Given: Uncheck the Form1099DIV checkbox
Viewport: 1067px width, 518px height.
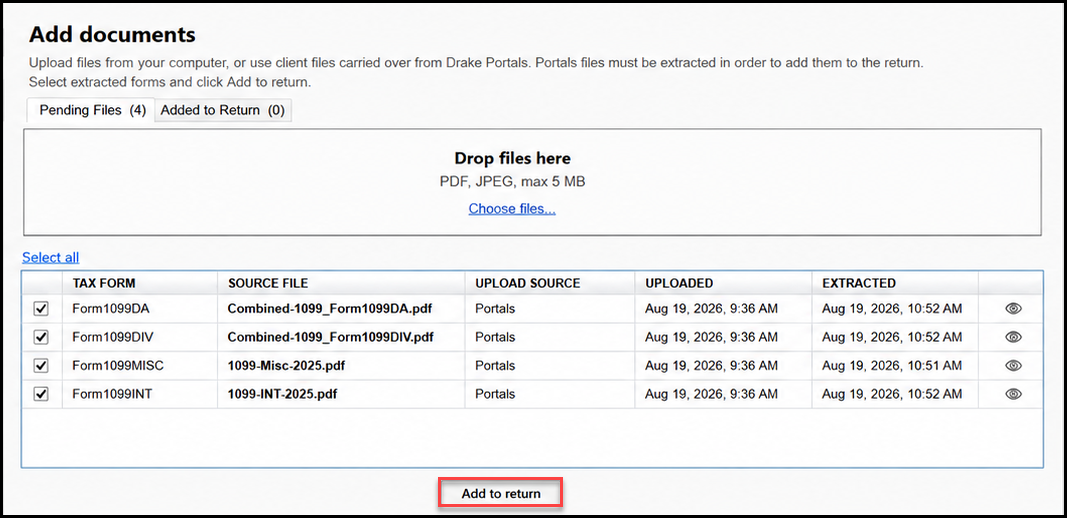Looking at the screenshot, I should pyautogui.click(x=41, y=338).
